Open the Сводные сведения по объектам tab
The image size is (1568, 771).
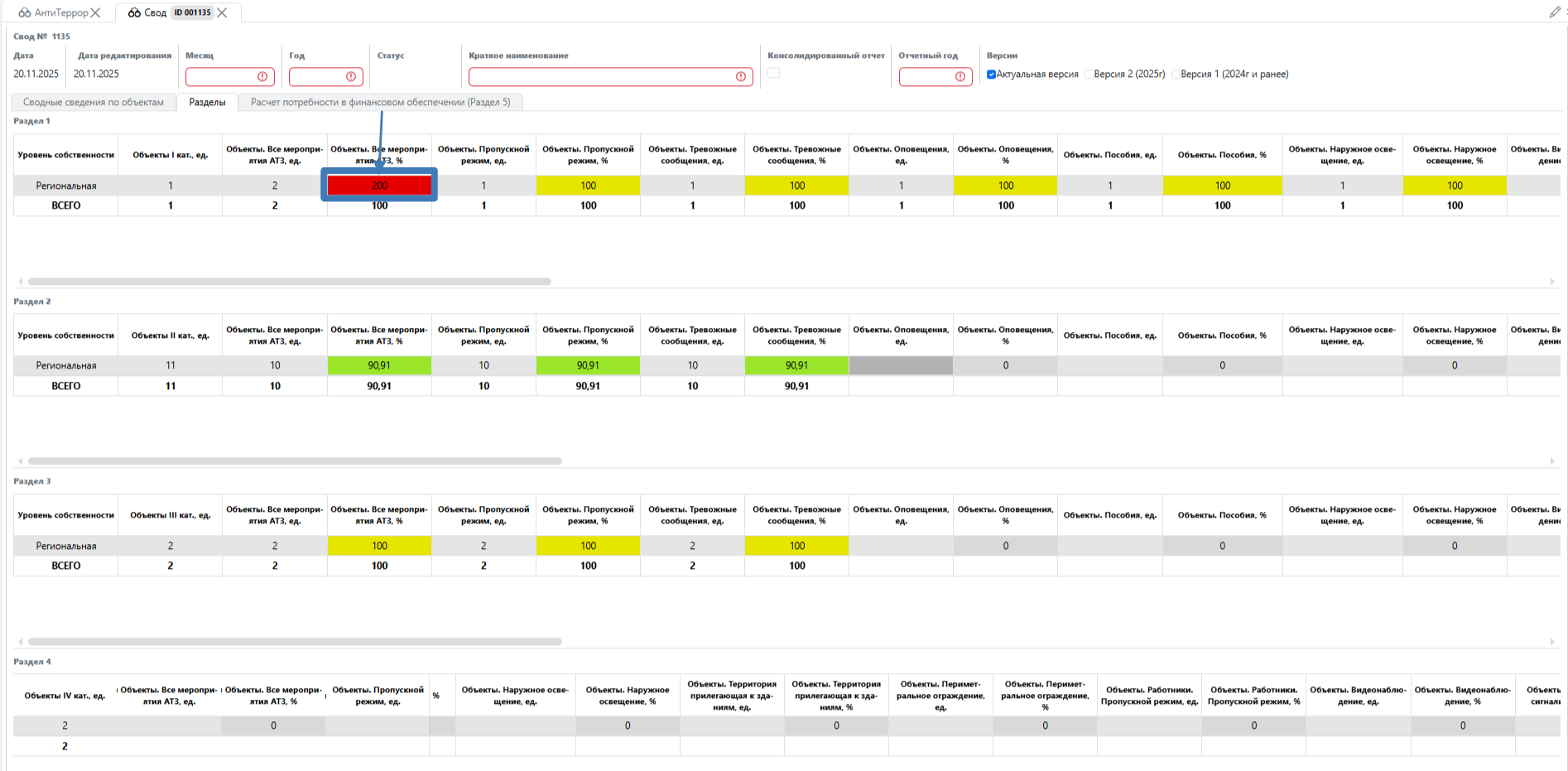(93, 103)
